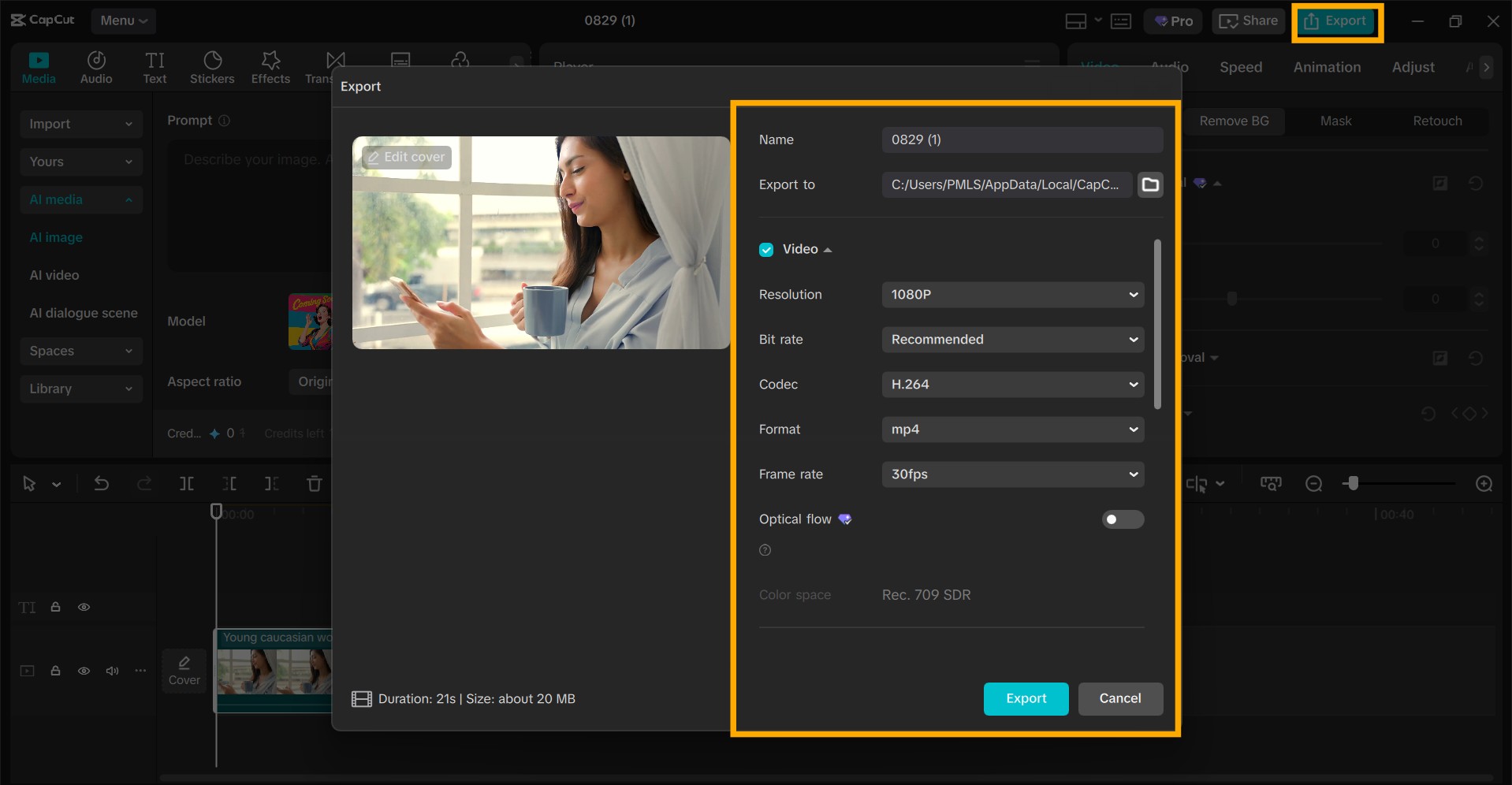The image size is (1512, 785).
Task: Open the Effects panel in the top toolbar
Action: (270, 66)
